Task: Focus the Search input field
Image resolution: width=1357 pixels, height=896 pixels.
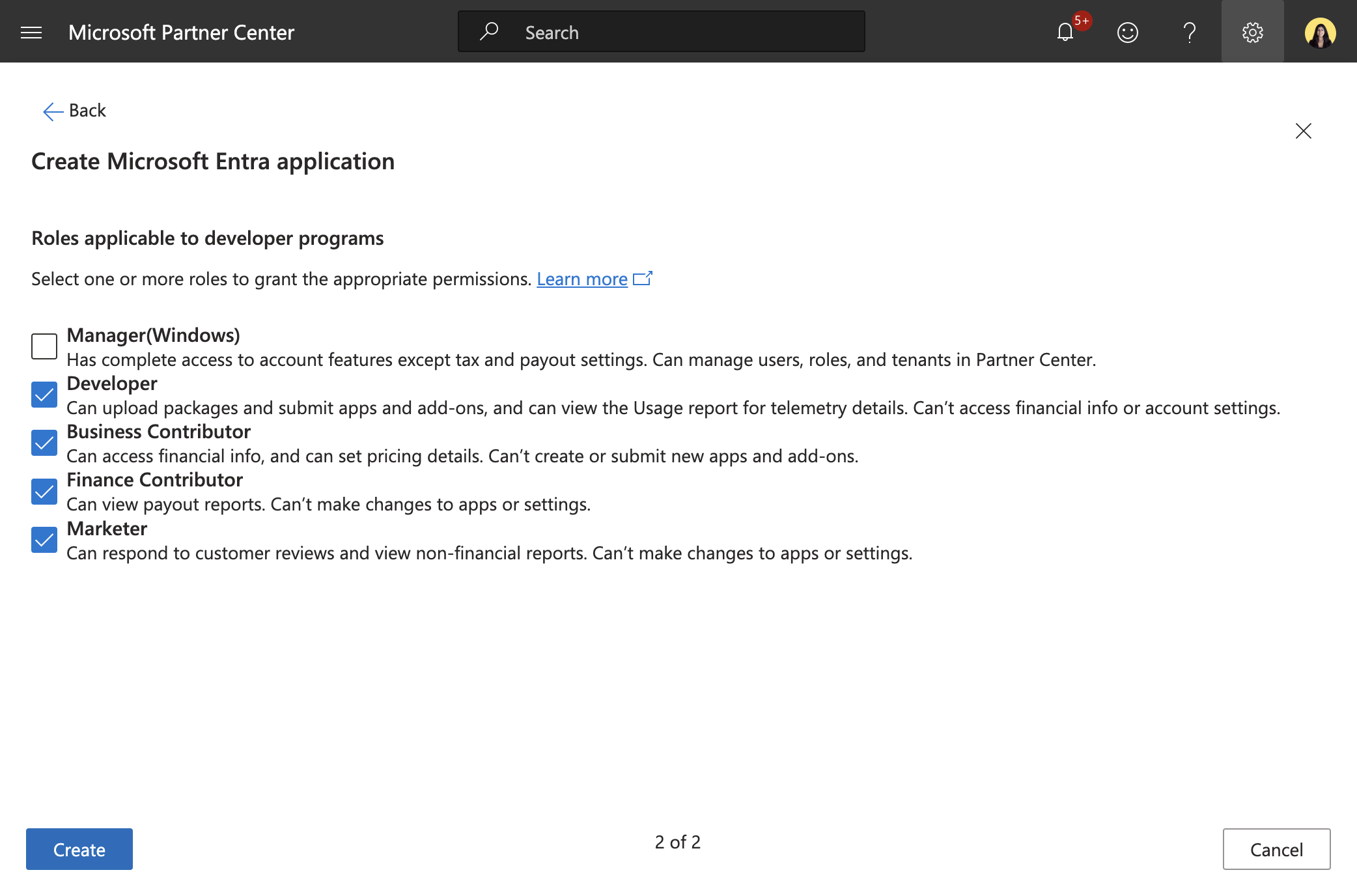Action: [661, 31]
